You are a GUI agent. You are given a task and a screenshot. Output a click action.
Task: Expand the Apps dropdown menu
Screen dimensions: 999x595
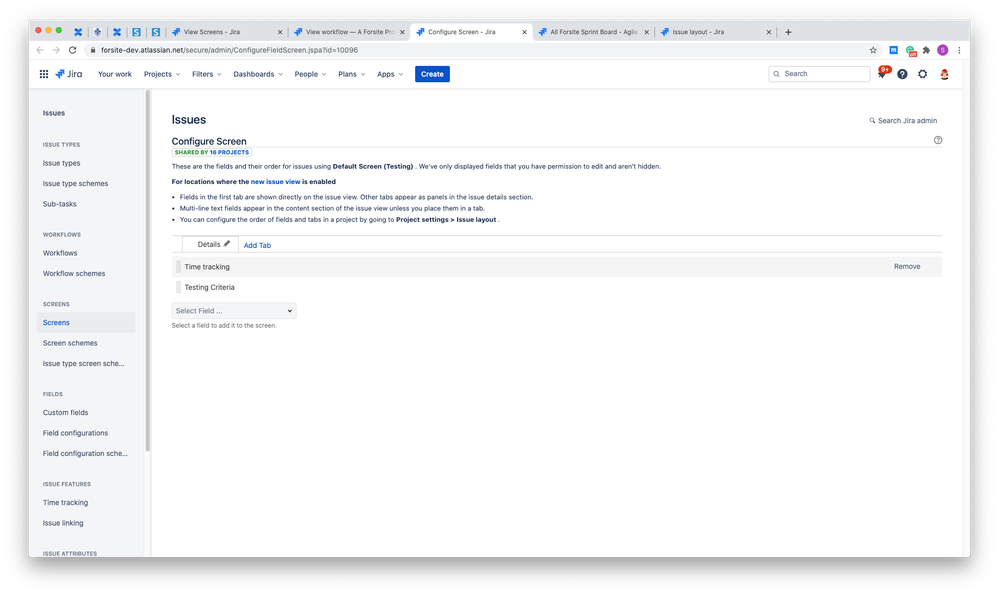coord(390,75)
